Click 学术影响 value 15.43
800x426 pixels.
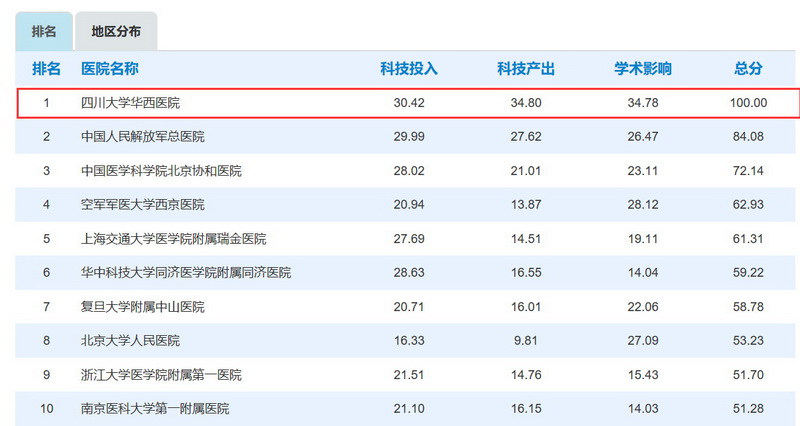coord(643,375)
